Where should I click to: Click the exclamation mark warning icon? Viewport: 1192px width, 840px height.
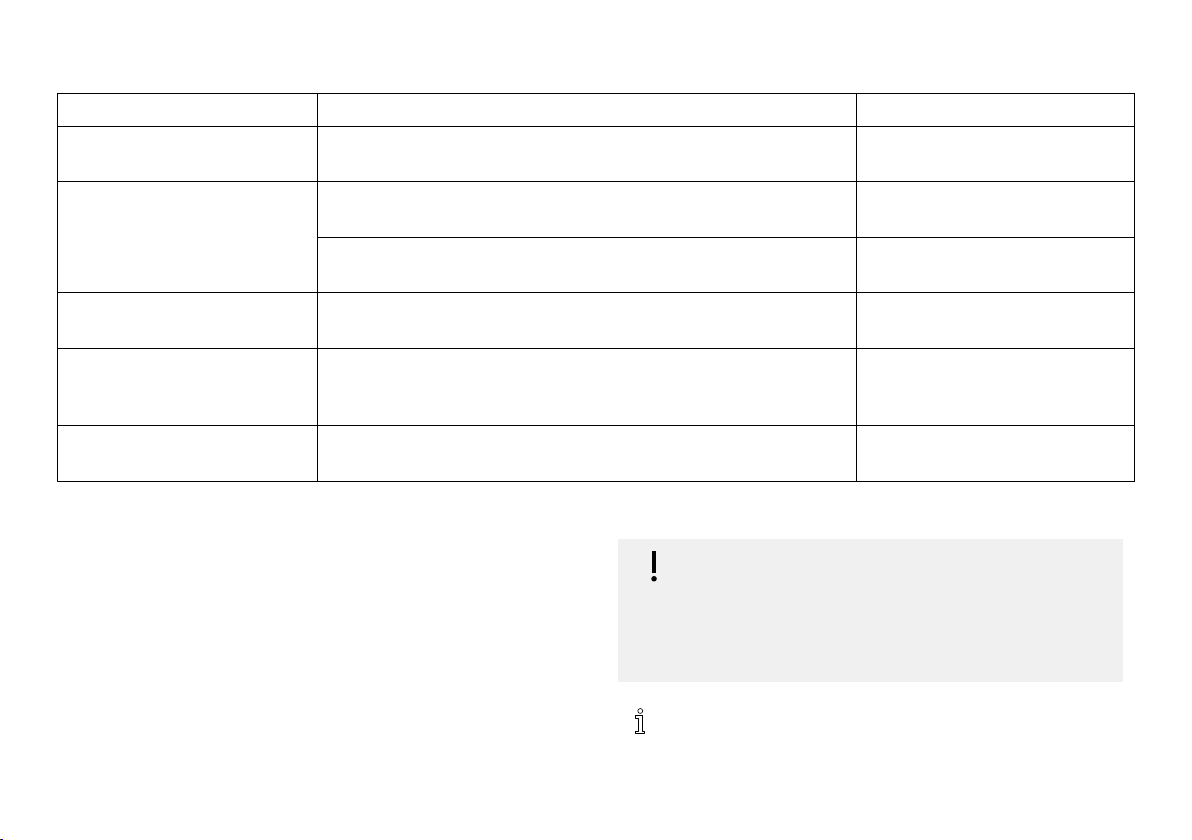654,566
